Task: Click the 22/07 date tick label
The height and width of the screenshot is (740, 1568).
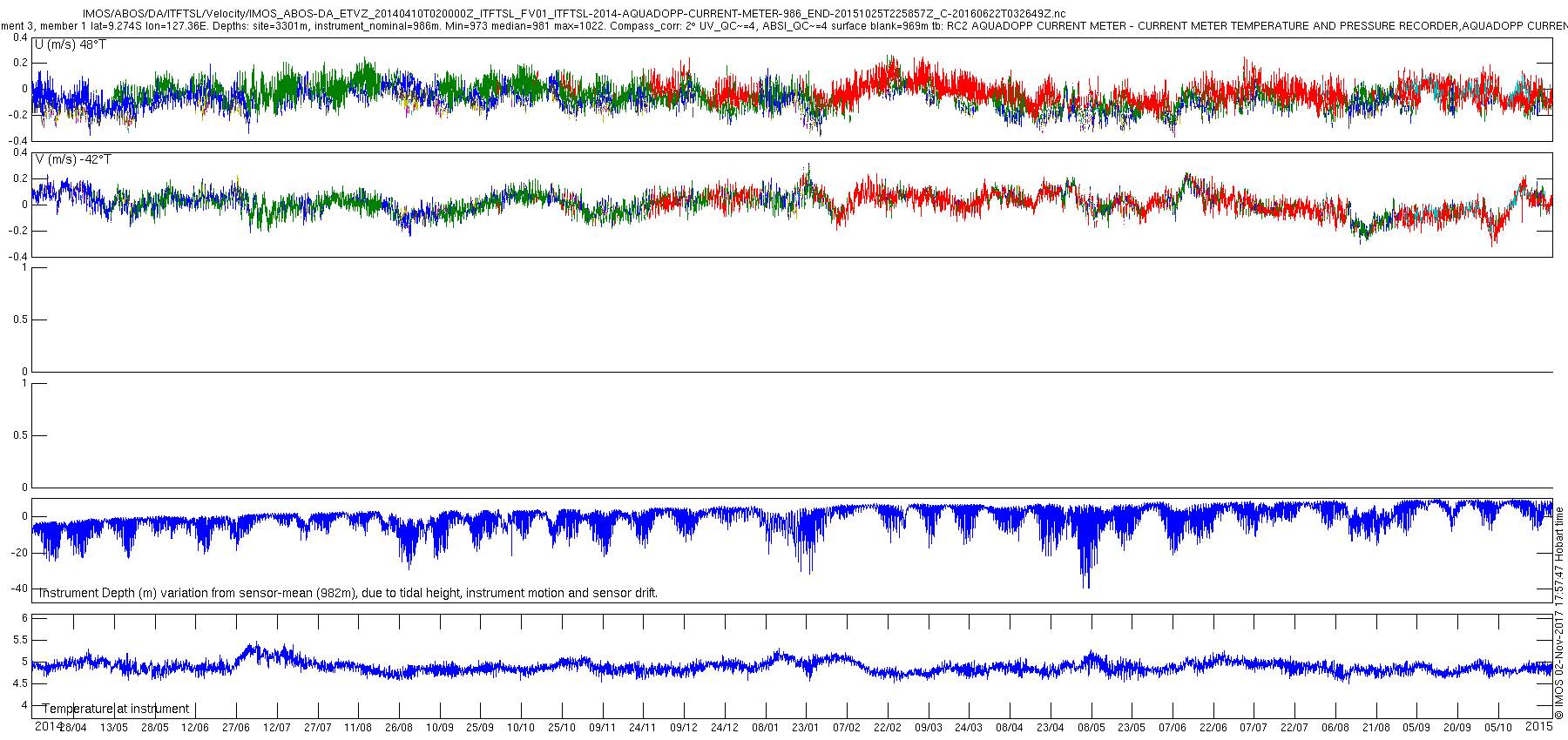Action: tap(1294, 728)
